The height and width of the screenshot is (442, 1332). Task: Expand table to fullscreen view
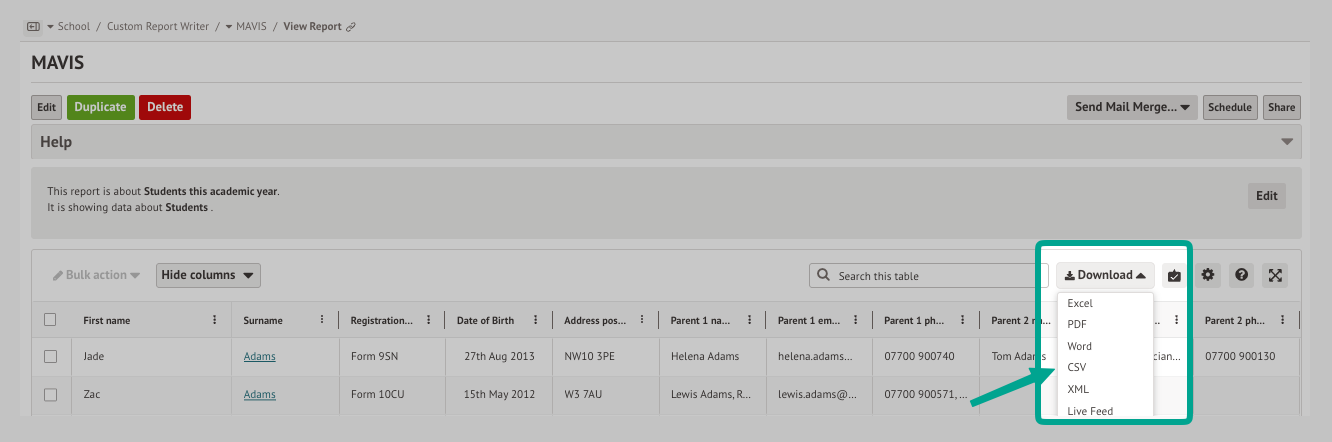pyautogui.click(x=1274, y=275)
